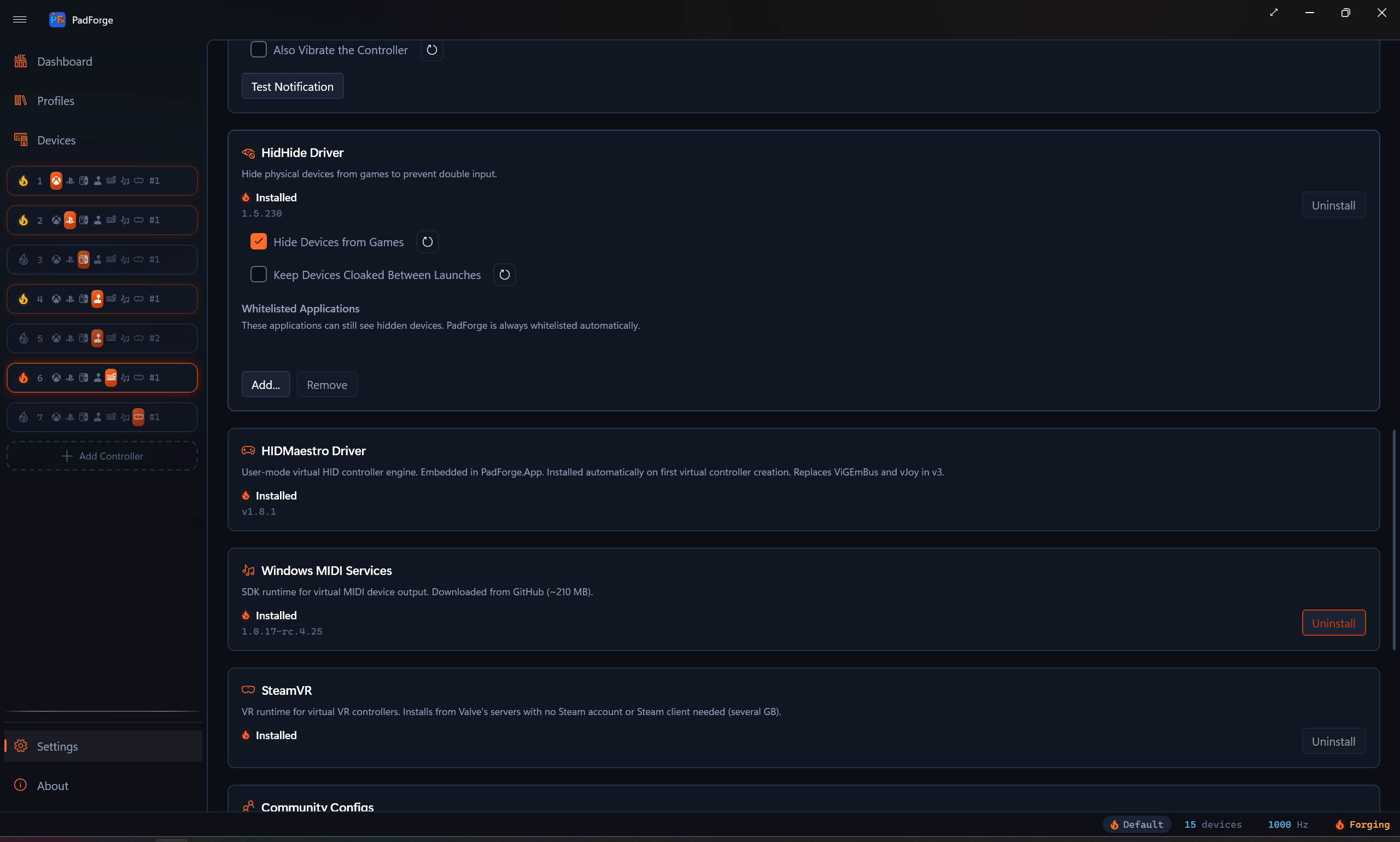Screen dimensions: 1400x842
Task: Select PlayStation type in controller slot 2
Action: 70,220
